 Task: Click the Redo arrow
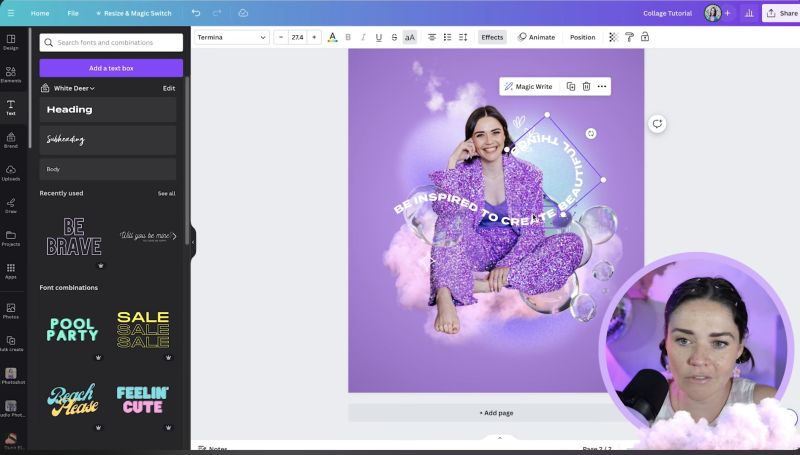[217, 13]
